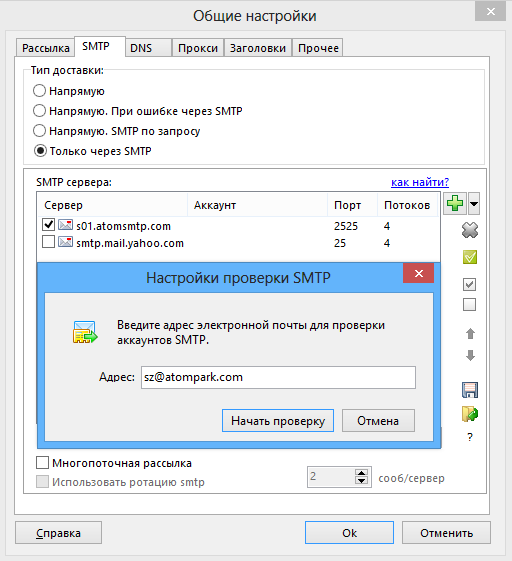Click the folder import list icon

click(470, 414)
